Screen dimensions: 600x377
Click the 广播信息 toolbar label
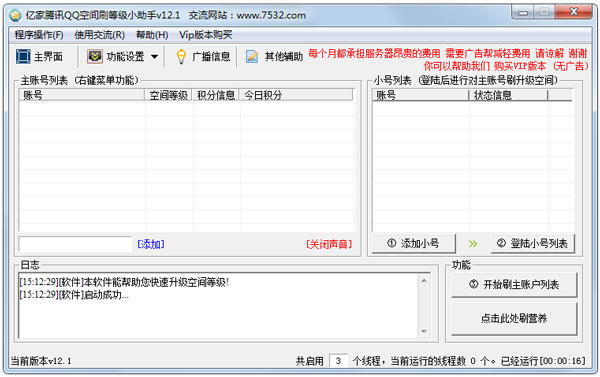211,57
